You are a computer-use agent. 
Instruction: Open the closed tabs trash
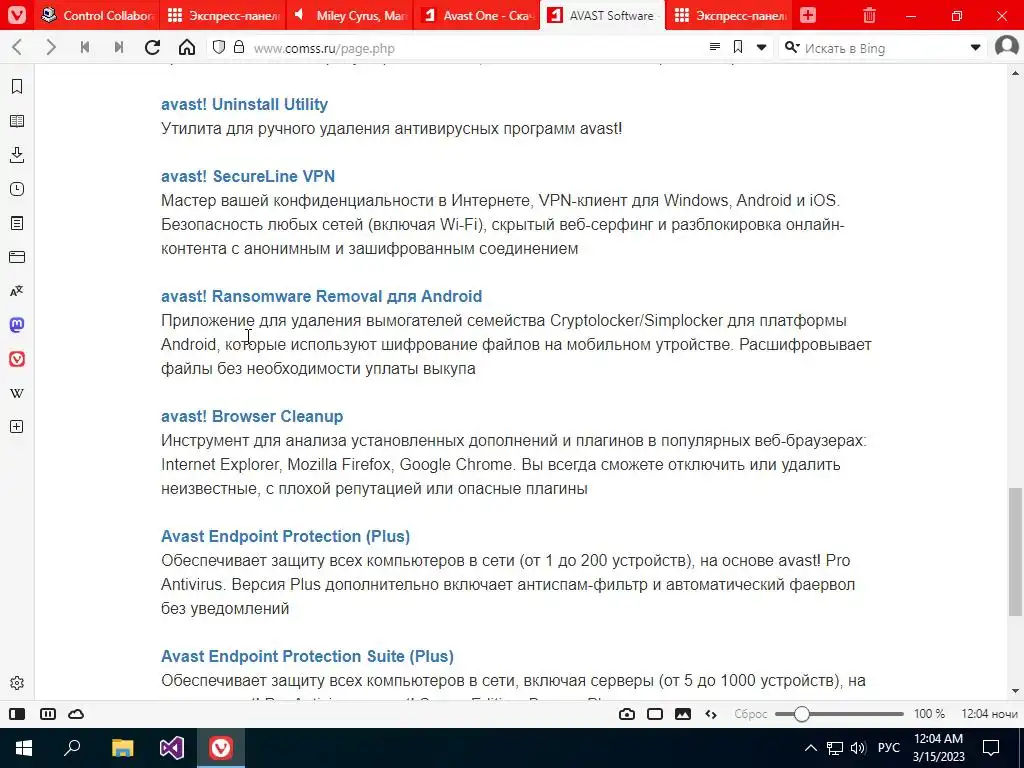pyautogui.click(x=869, y=15)
